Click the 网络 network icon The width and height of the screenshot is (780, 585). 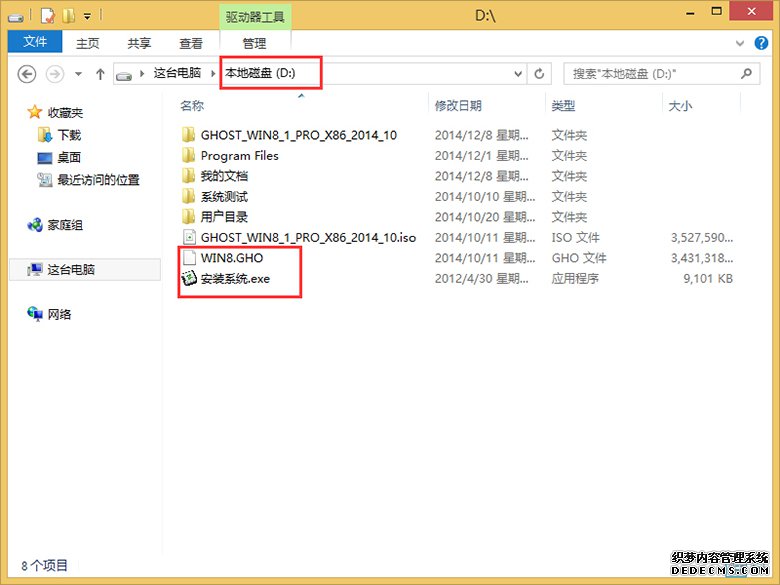click(x=35, y=313)
